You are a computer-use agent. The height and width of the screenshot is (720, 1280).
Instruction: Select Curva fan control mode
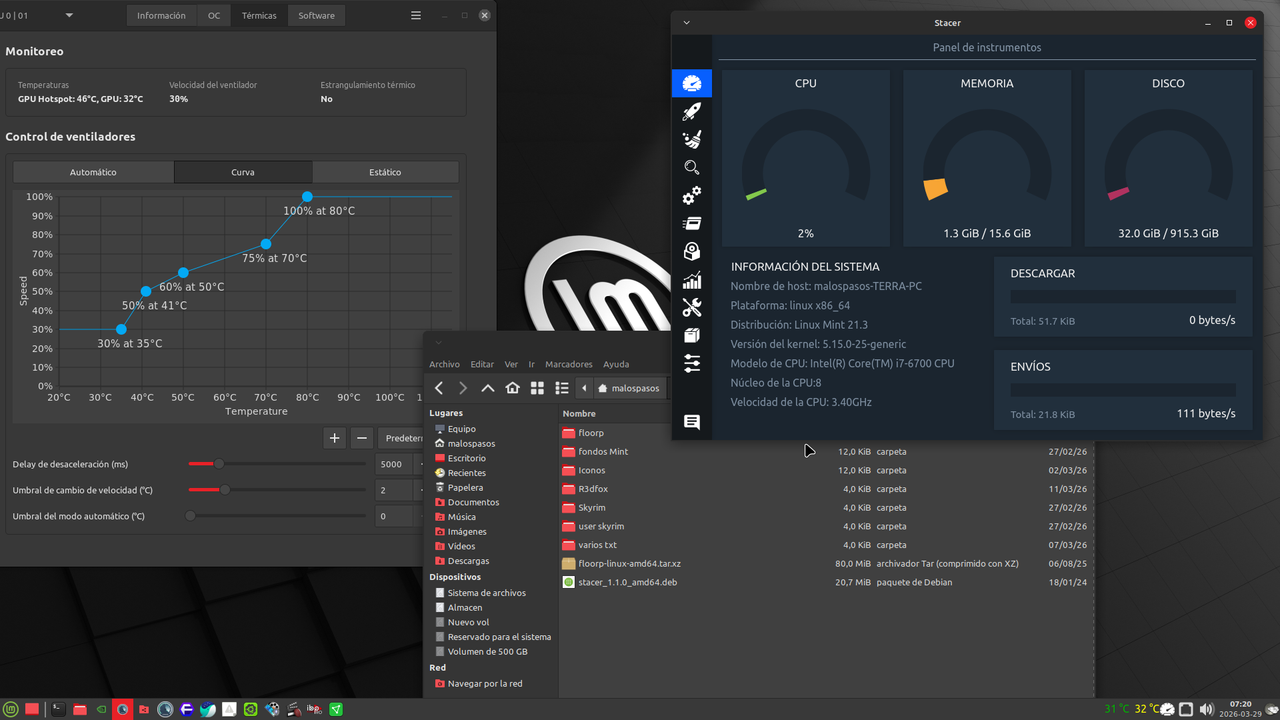(x=243, y=172)
